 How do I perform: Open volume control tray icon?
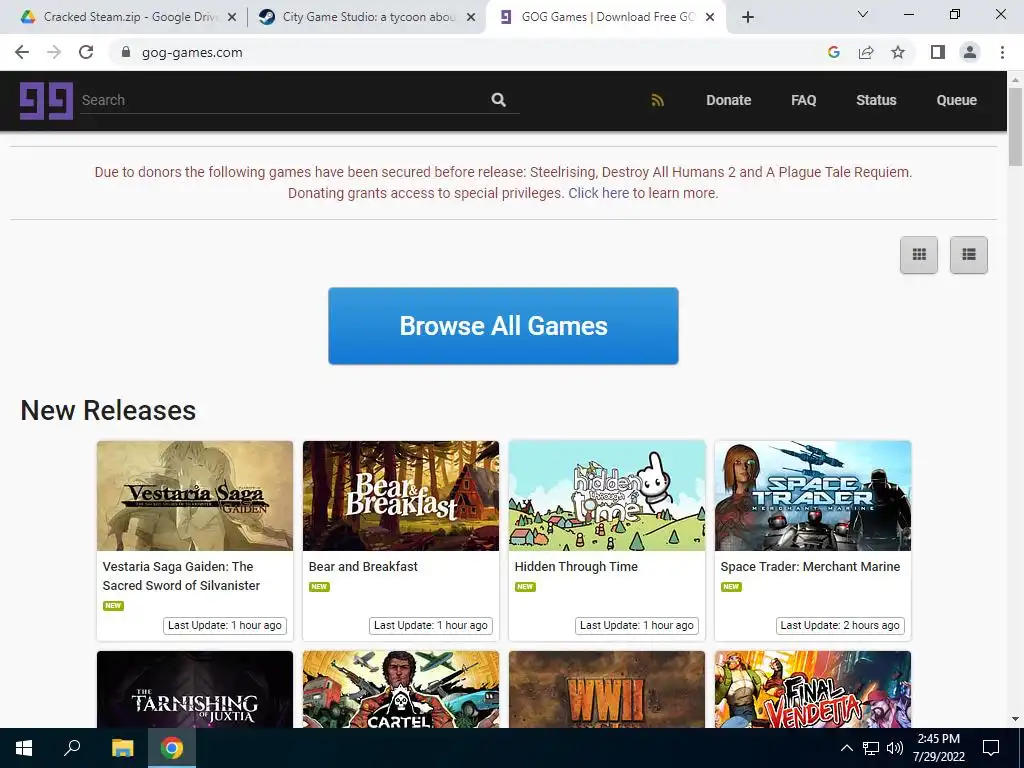[895, 748]
